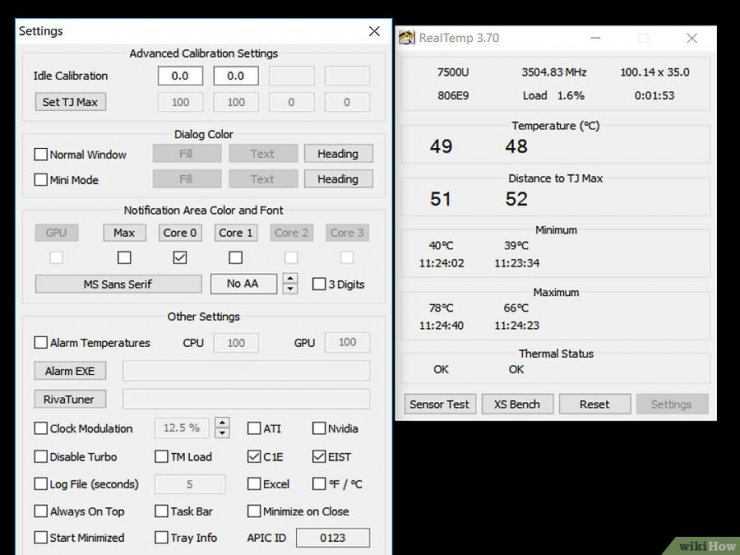Image resolution: width=740 pixels, height=555 pixels.
Task: Click the RealTemp app icon in title bar
Action: click(406, 37)
